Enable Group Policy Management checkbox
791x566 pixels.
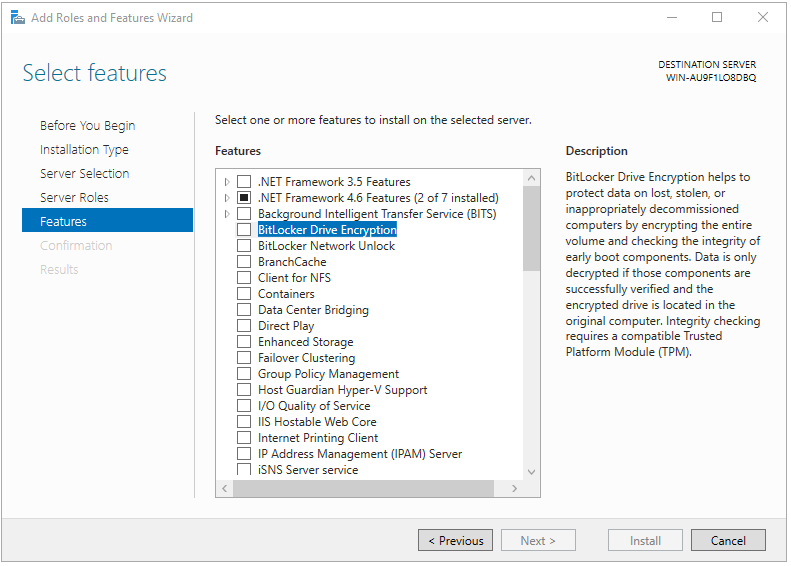pyautogui.click(x=244, y=374)
